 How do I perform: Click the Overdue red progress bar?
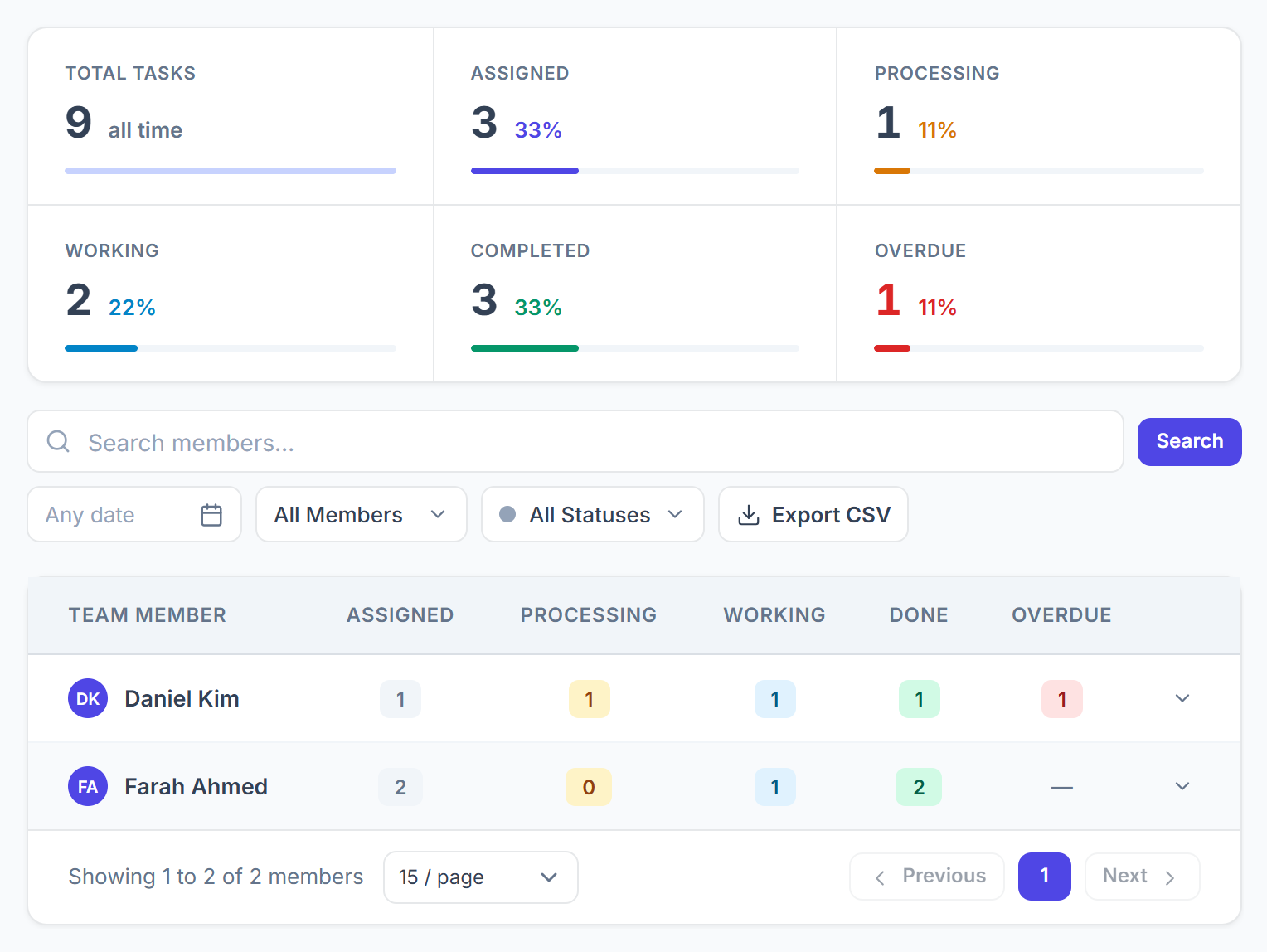click(x=892, y=348)
